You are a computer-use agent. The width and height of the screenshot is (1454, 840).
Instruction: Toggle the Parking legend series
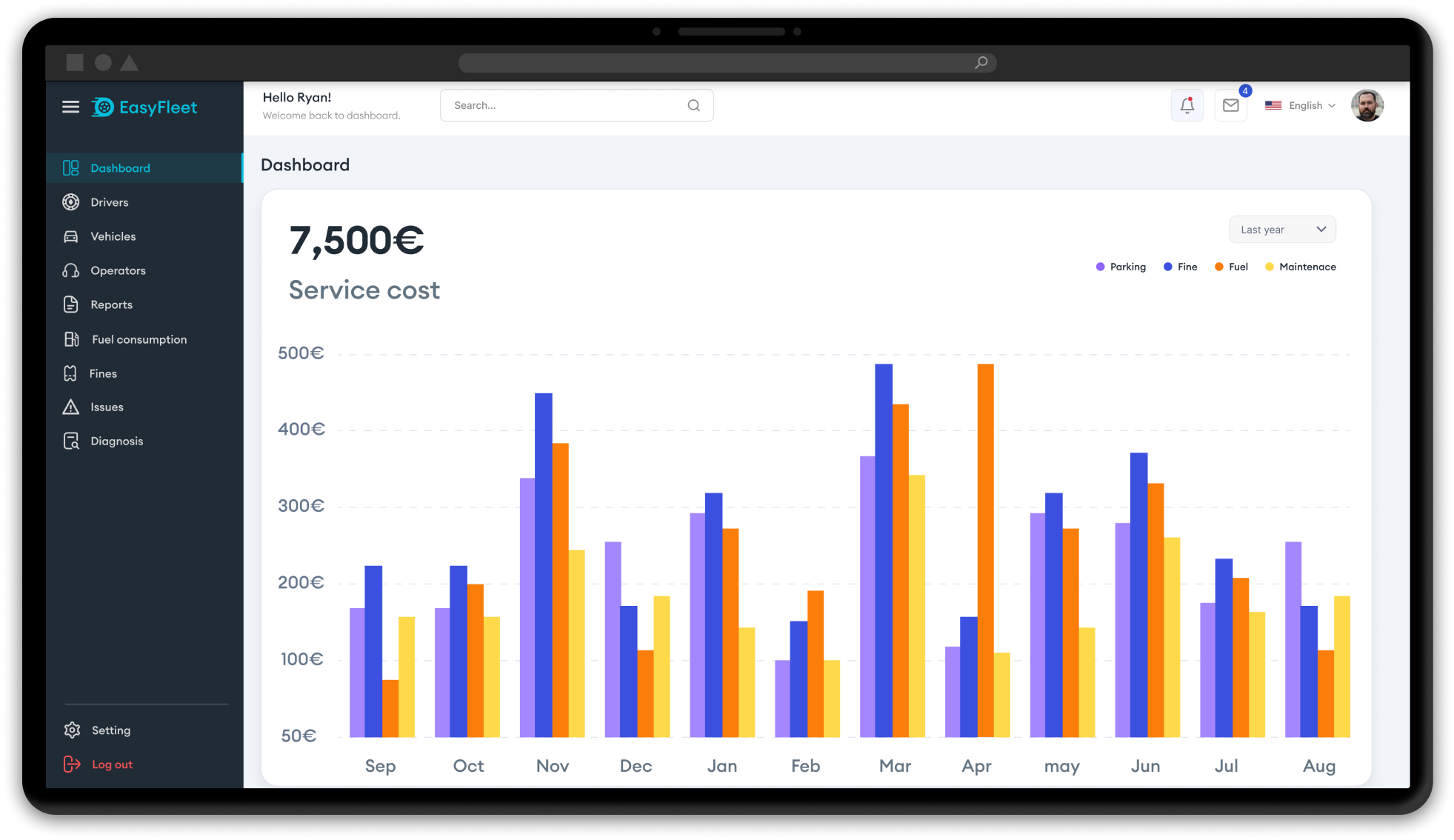tap(1121, 267)
